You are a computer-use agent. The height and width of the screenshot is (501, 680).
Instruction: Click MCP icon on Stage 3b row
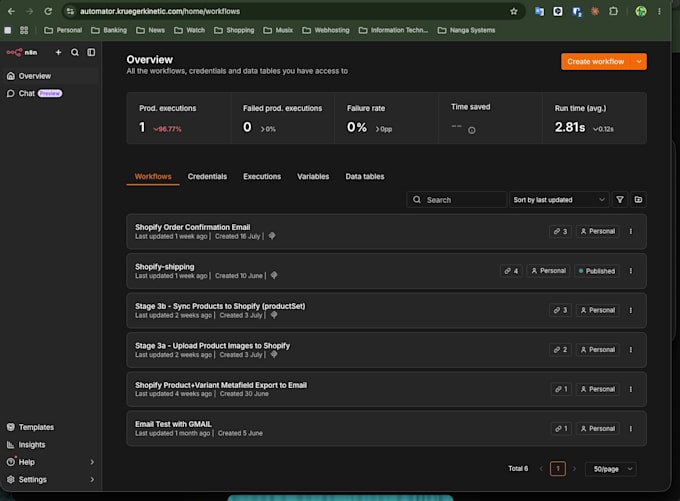coord(274,315)
